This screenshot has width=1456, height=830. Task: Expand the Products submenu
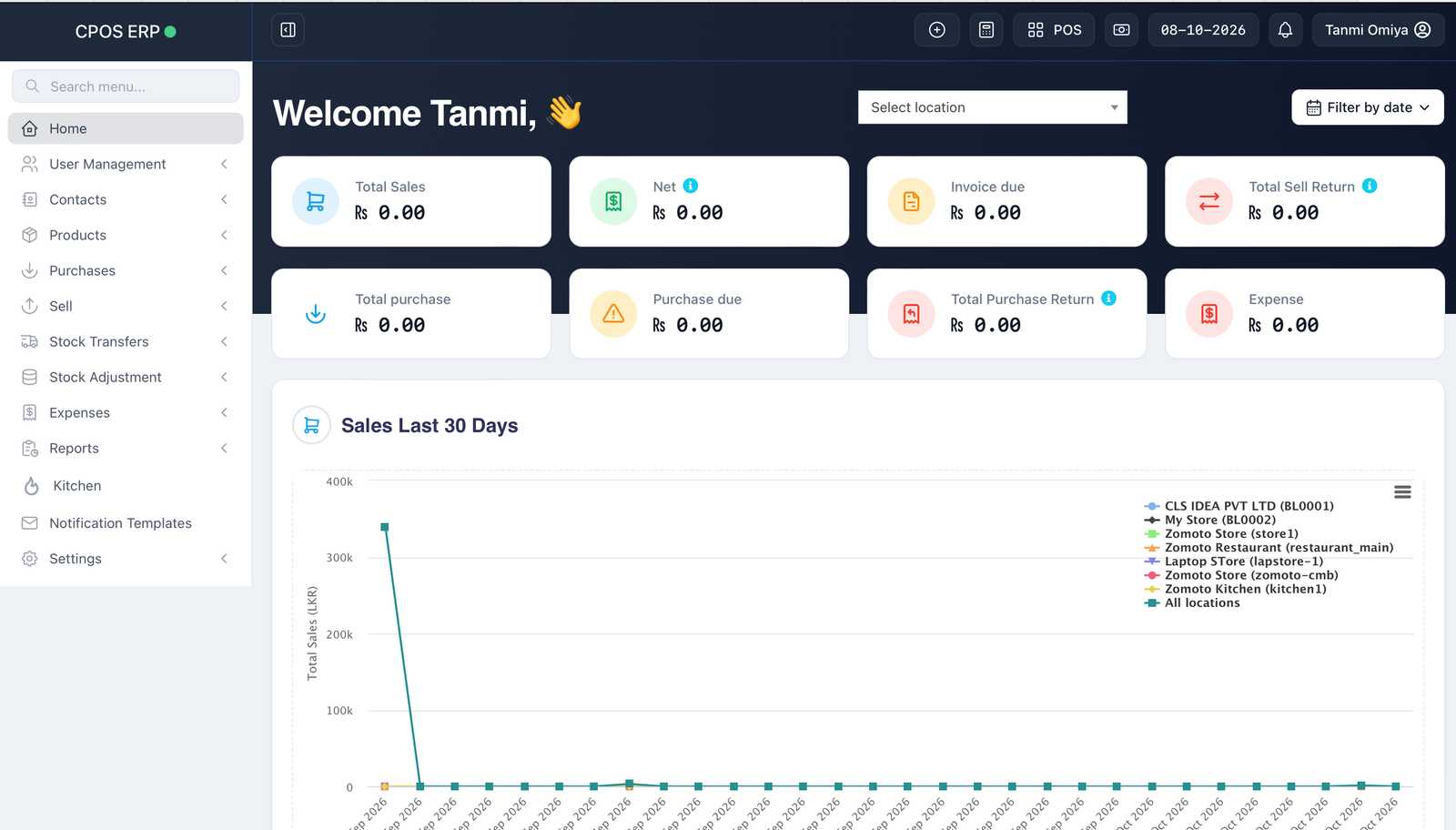(x=126, y=235)
